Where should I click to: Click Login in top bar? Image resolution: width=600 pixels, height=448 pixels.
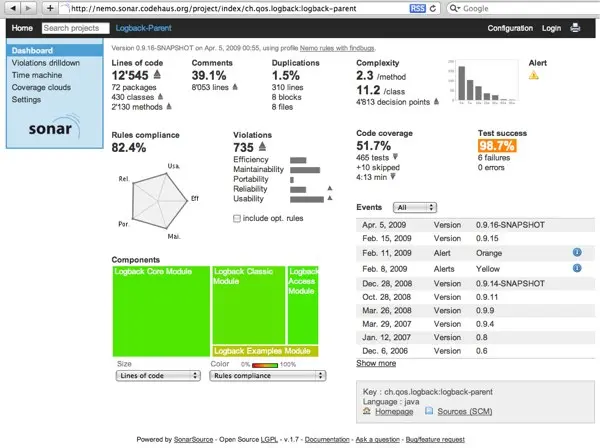551,28
